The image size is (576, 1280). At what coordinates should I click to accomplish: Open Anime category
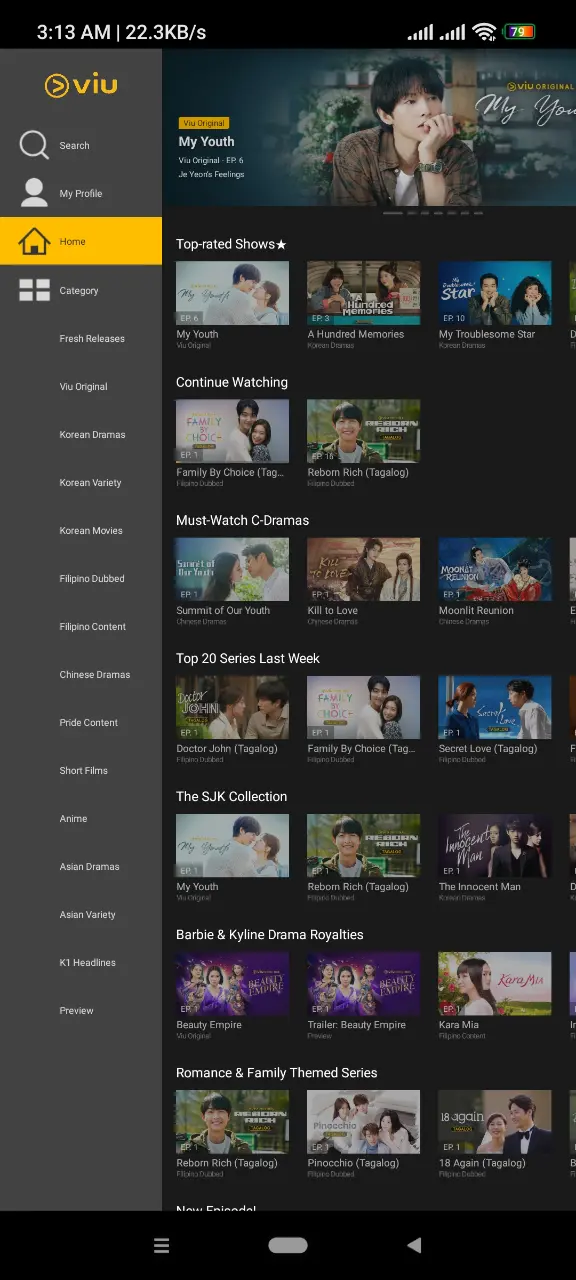[x=73, y=819]
